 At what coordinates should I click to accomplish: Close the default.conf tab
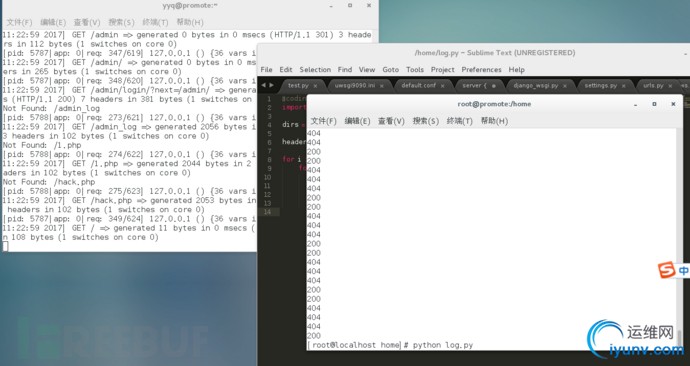point(442,86)
